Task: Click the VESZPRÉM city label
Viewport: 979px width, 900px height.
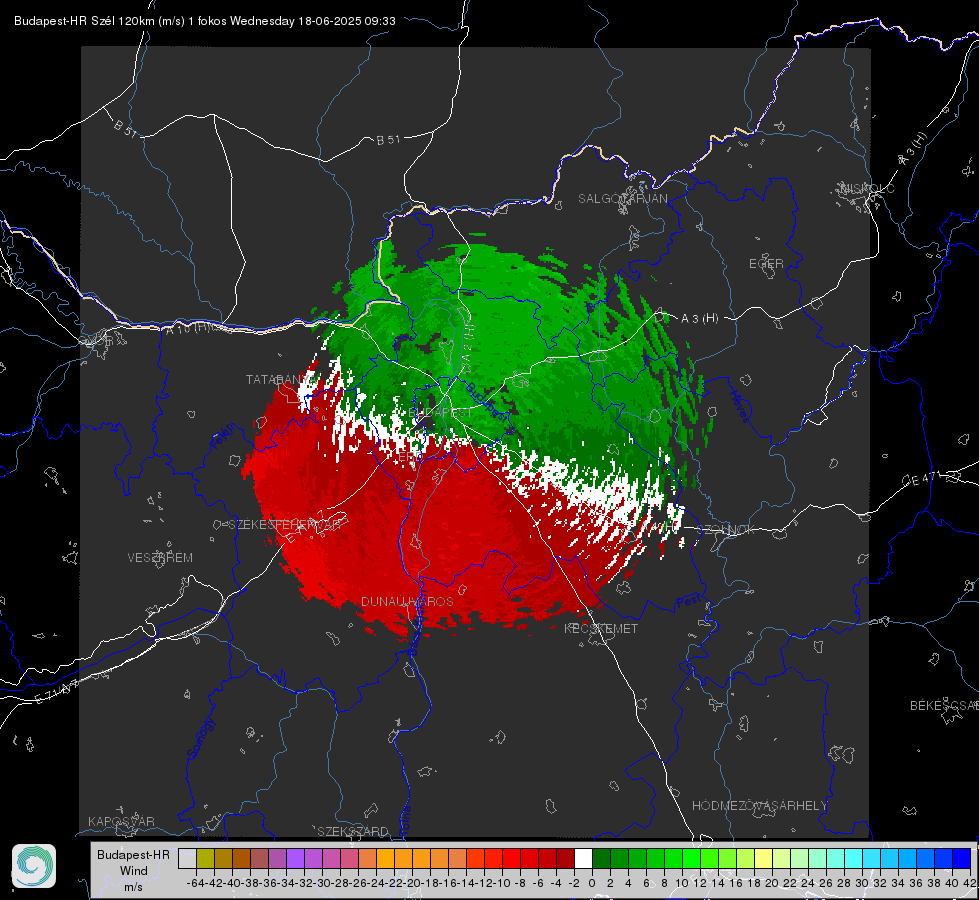Action: (160, 558)
